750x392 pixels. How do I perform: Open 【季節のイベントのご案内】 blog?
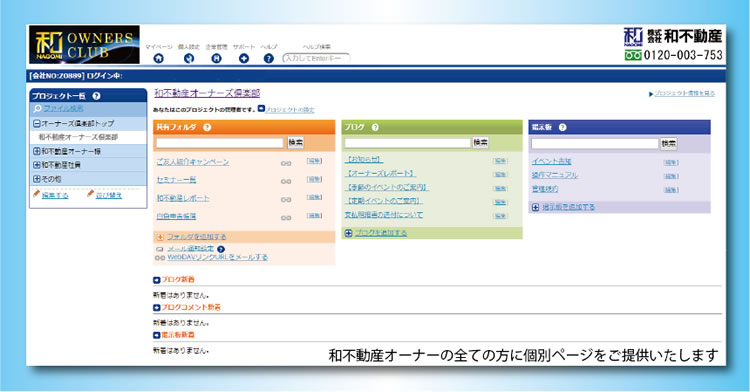point(386,187)
